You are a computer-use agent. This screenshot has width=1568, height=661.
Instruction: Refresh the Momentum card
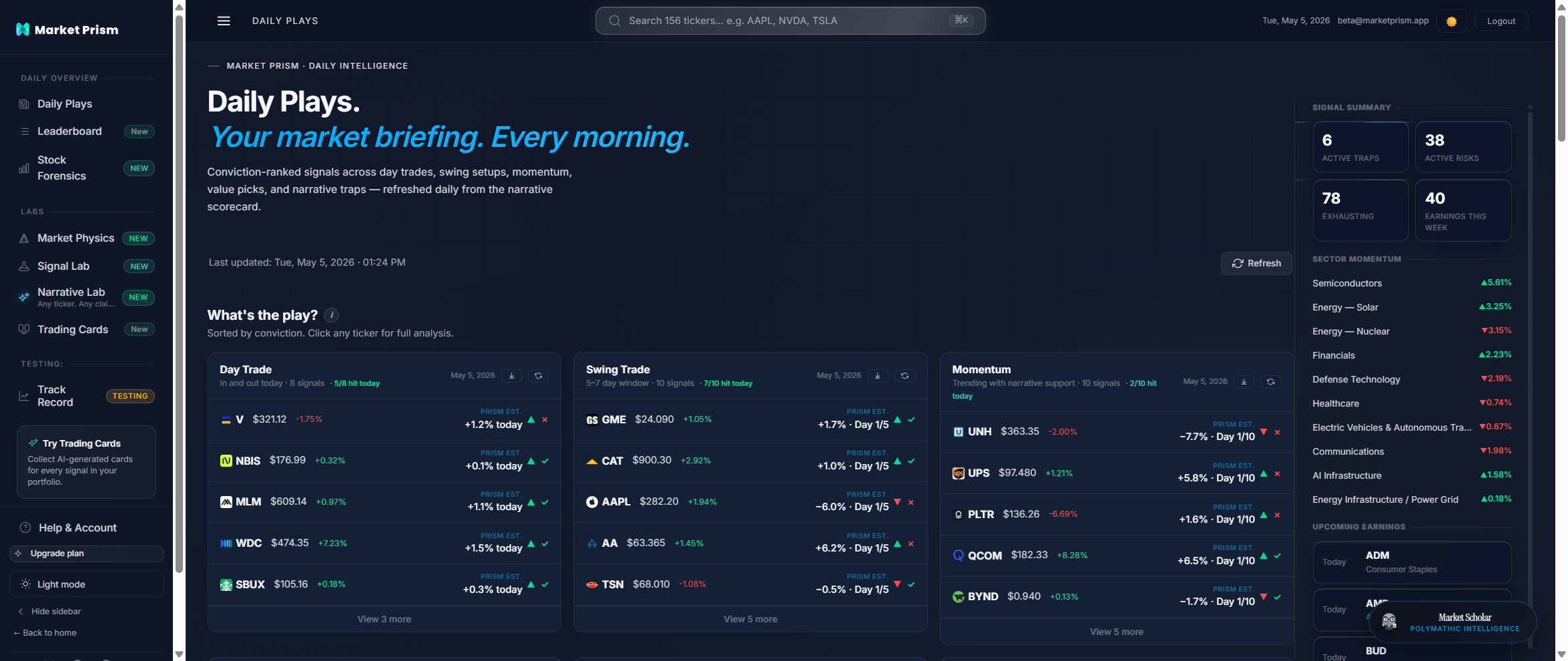(x=1270, y=382)
